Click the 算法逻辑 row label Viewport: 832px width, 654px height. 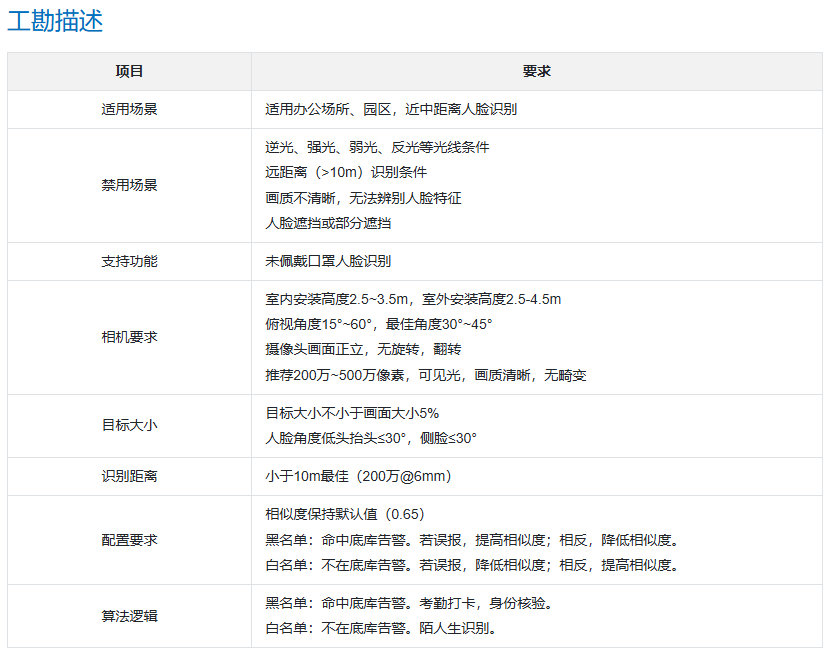(129, 616)
